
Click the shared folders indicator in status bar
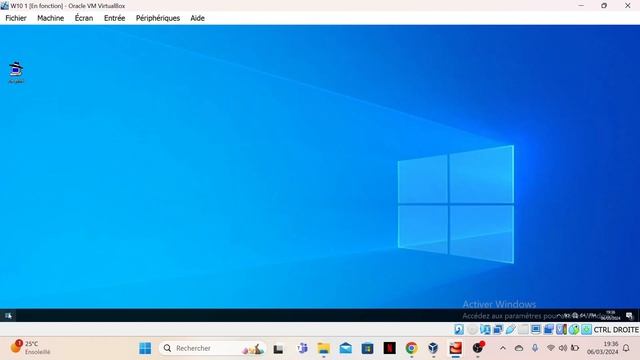(x=523, y=329)
